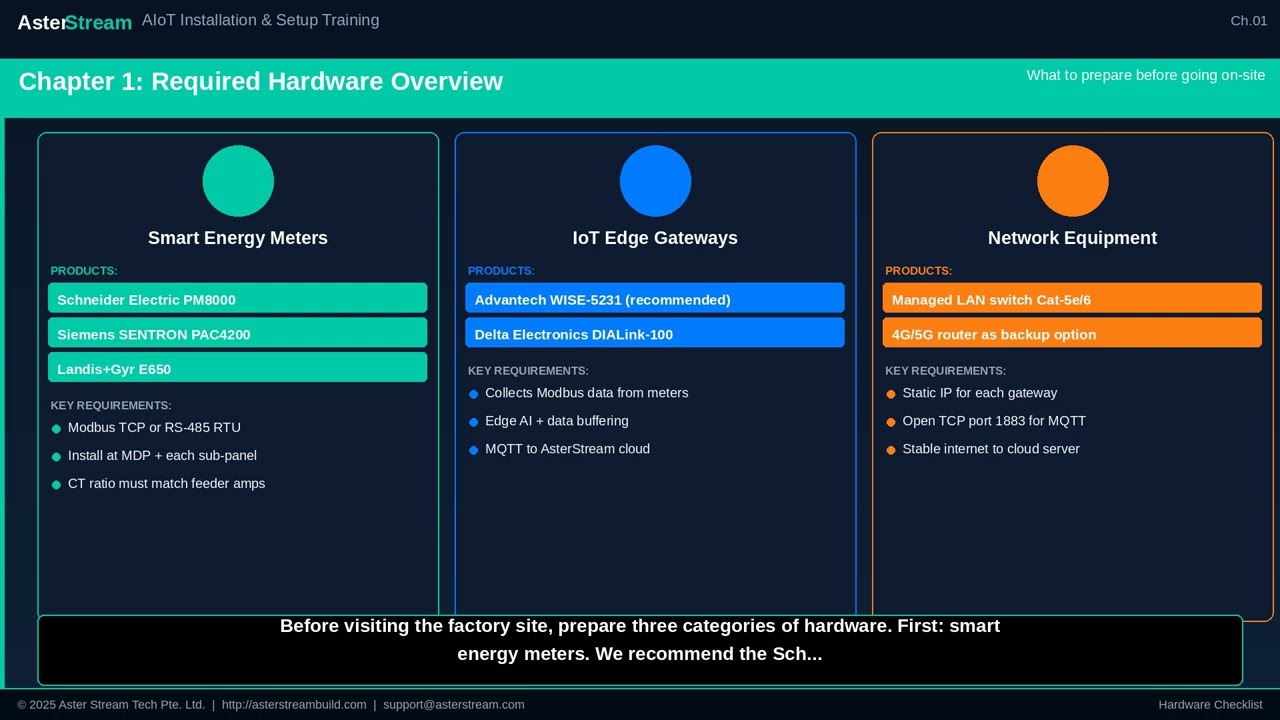The image size is (1280, 720).
Task: Click PRODUCTS label in Network Equipment card
Action: [x=918, y=271]
